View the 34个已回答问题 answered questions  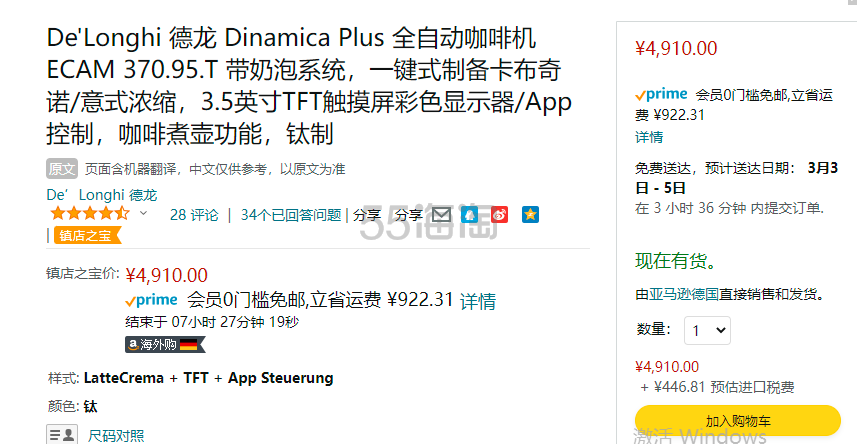pos(291,215)
